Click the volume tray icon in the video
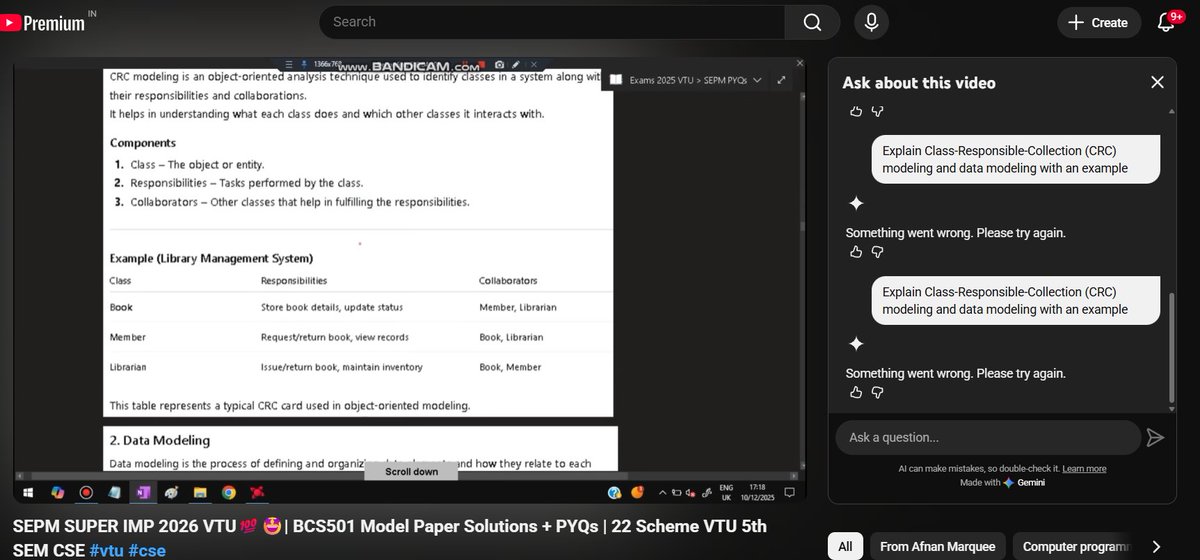This screenshot has height=560, width=1200. [690, 492]
